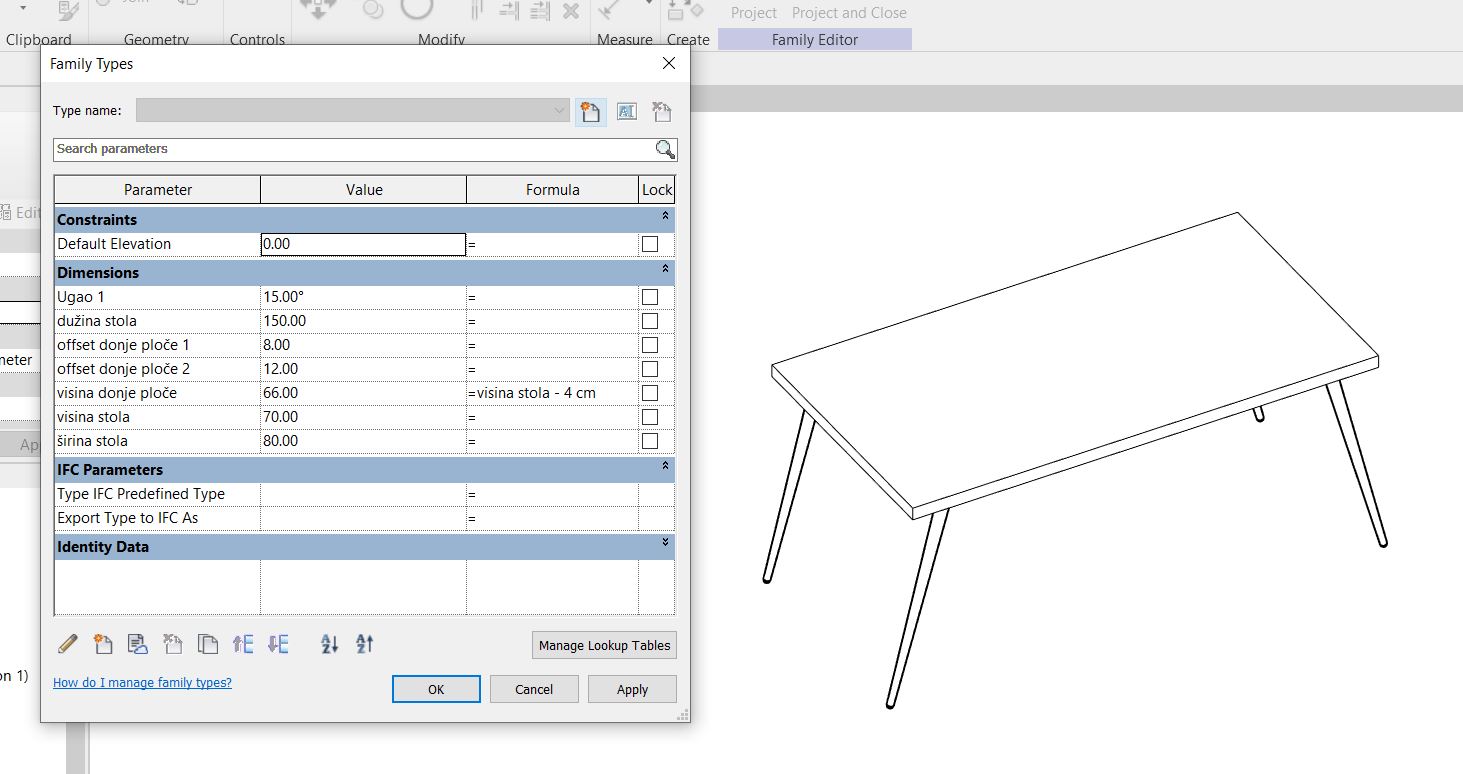Confirm the dialog with OK

[436, 689]
